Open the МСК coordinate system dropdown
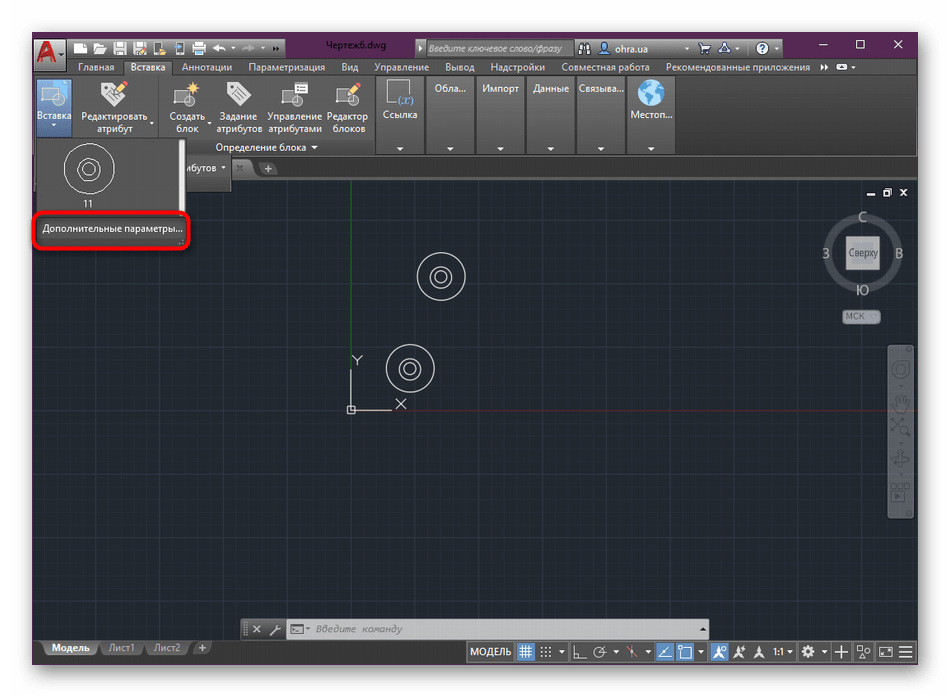 point(860,317)
